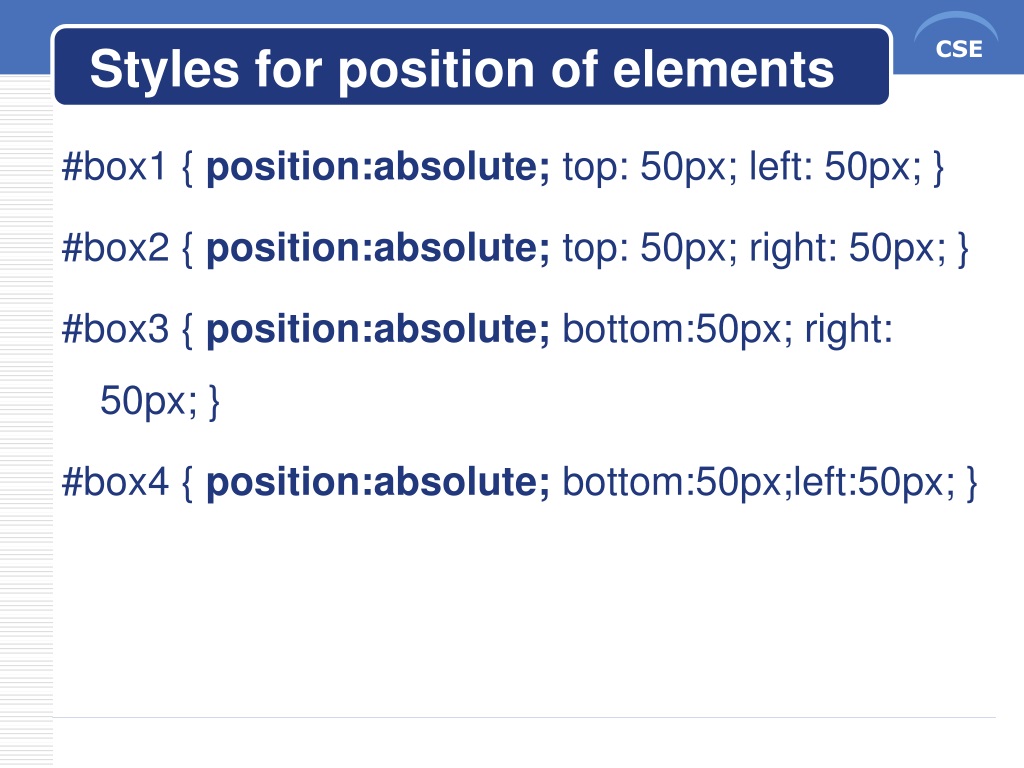Select the #box1 selector text

pyautogui.click(x=115, y=167)
